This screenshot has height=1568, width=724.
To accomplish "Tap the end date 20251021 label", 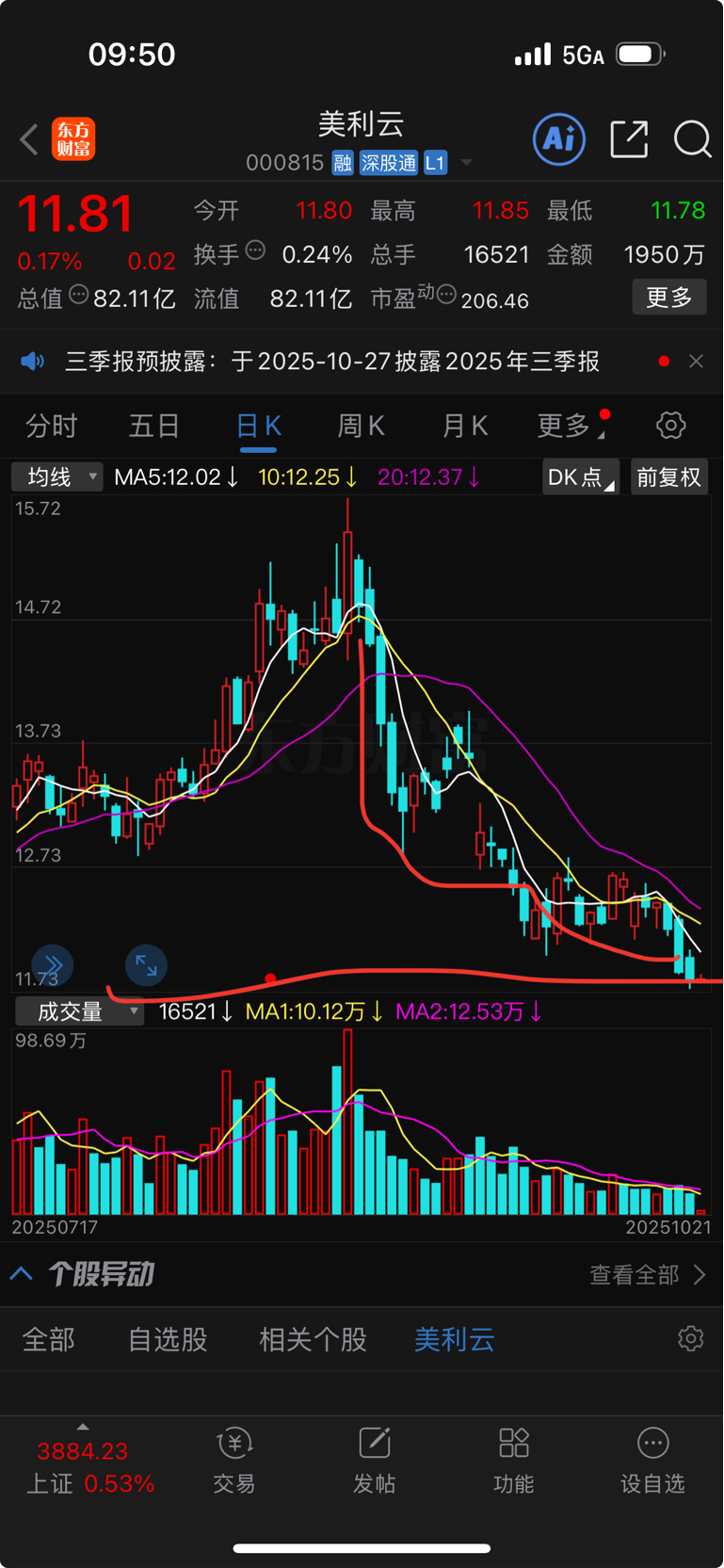I will coord(668,1227).
